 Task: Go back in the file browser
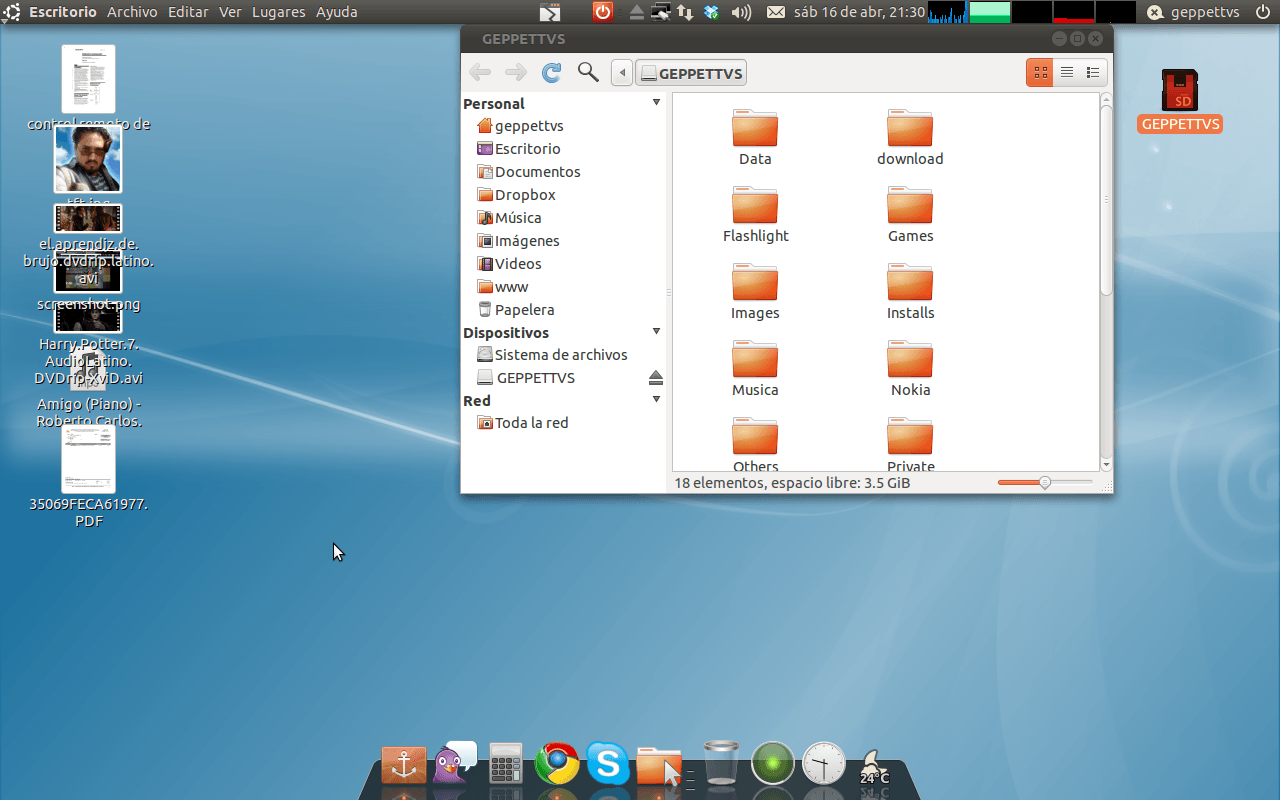(480, 72)
